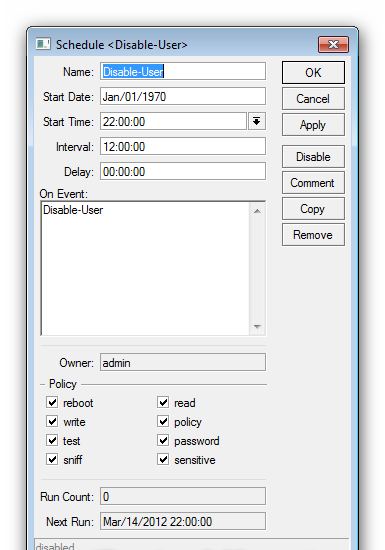385x550 pixels.
Task: Focus the On Event text area
Action: tap(145, 268)
